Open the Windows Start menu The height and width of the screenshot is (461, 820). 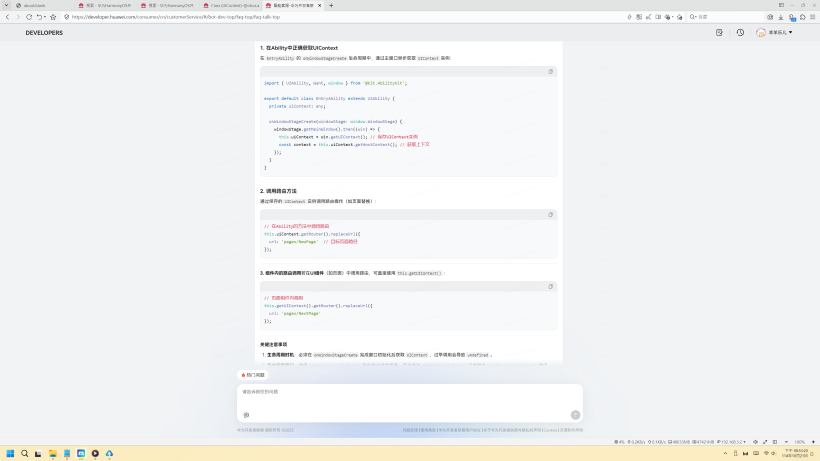point(11,453)
